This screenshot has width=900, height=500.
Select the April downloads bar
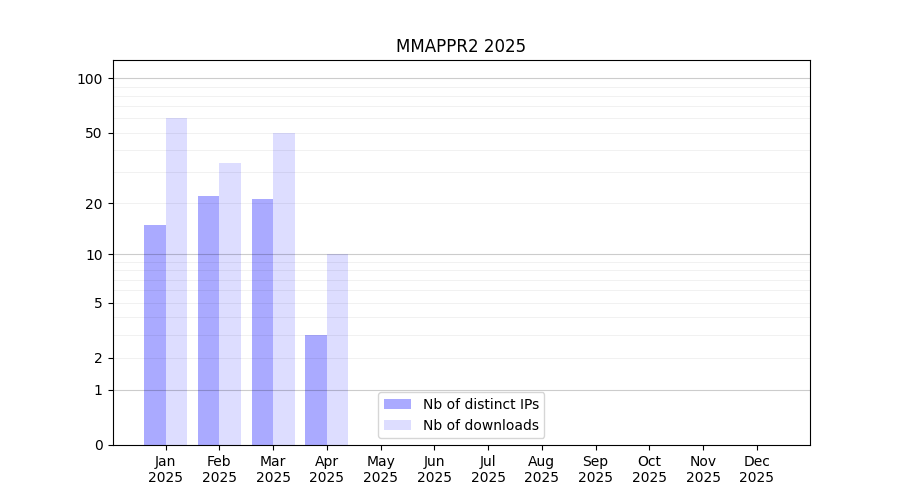(x=337, y=349)
